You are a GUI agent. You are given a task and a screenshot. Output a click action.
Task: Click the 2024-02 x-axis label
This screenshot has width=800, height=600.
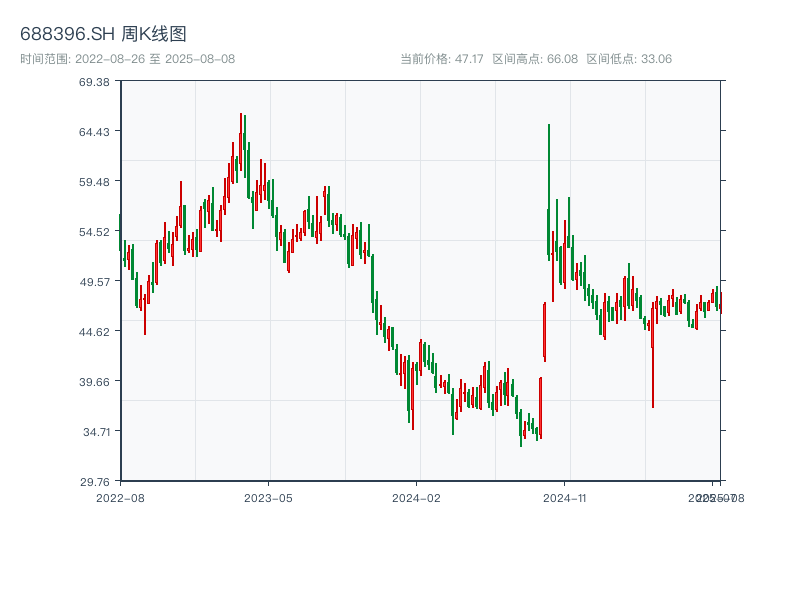[x=416, y=498]
